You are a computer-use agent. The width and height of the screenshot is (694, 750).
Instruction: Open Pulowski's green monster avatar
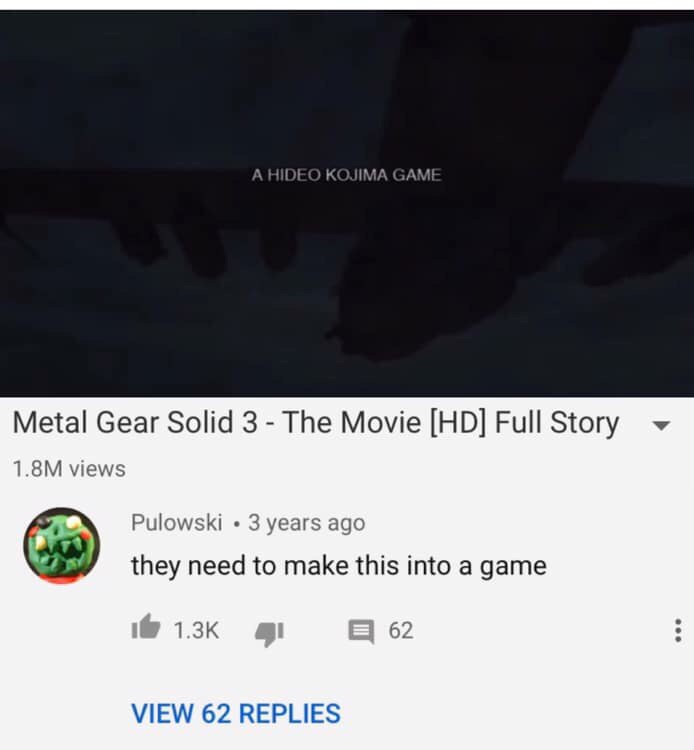pyautogui.click(x=62, y=545)
